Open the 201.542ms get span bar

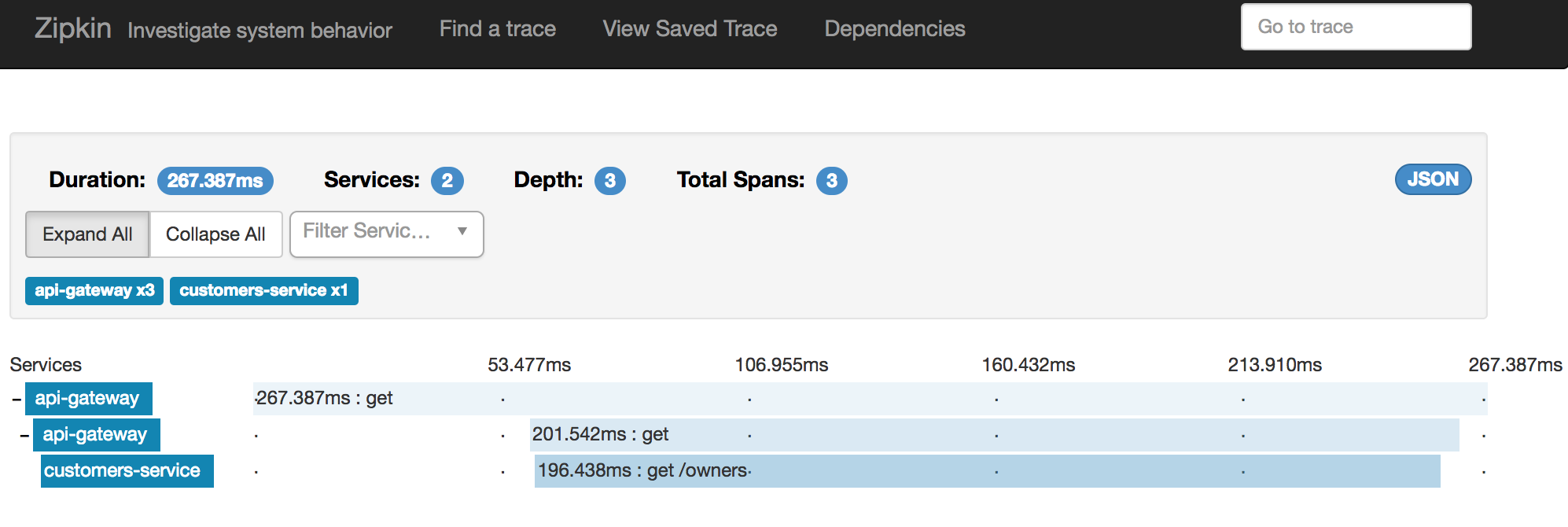coord(994,435)
